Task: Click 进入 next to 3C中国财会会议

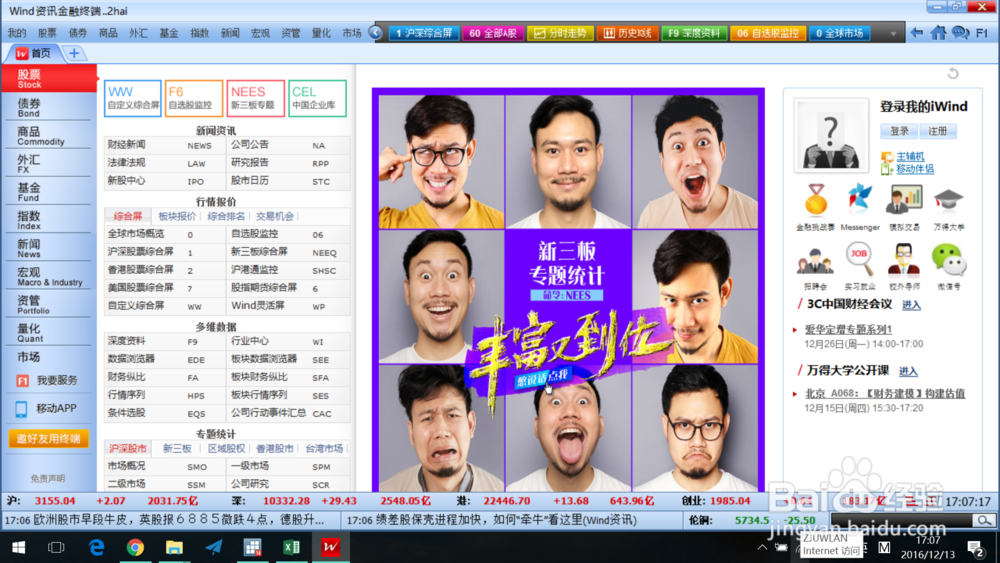Action: click(x=911, y=305)
